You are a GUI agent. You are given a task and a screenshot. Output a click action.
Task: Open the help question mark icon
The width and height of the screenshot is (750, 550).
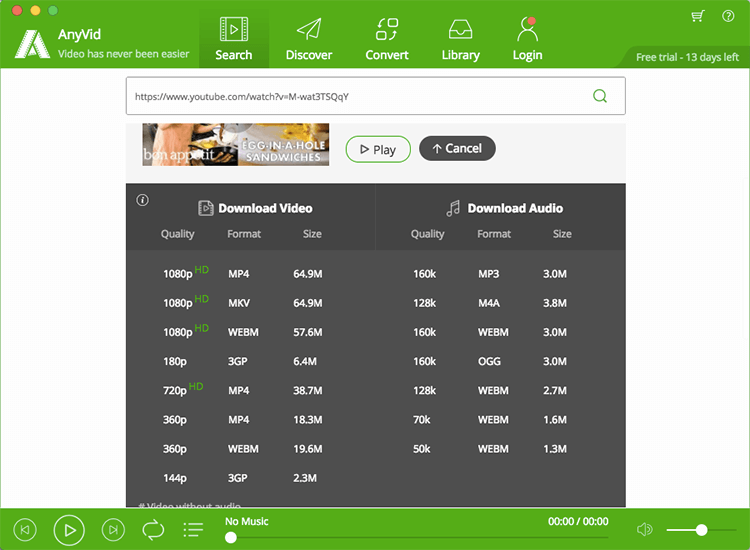(x=728, y=16)
